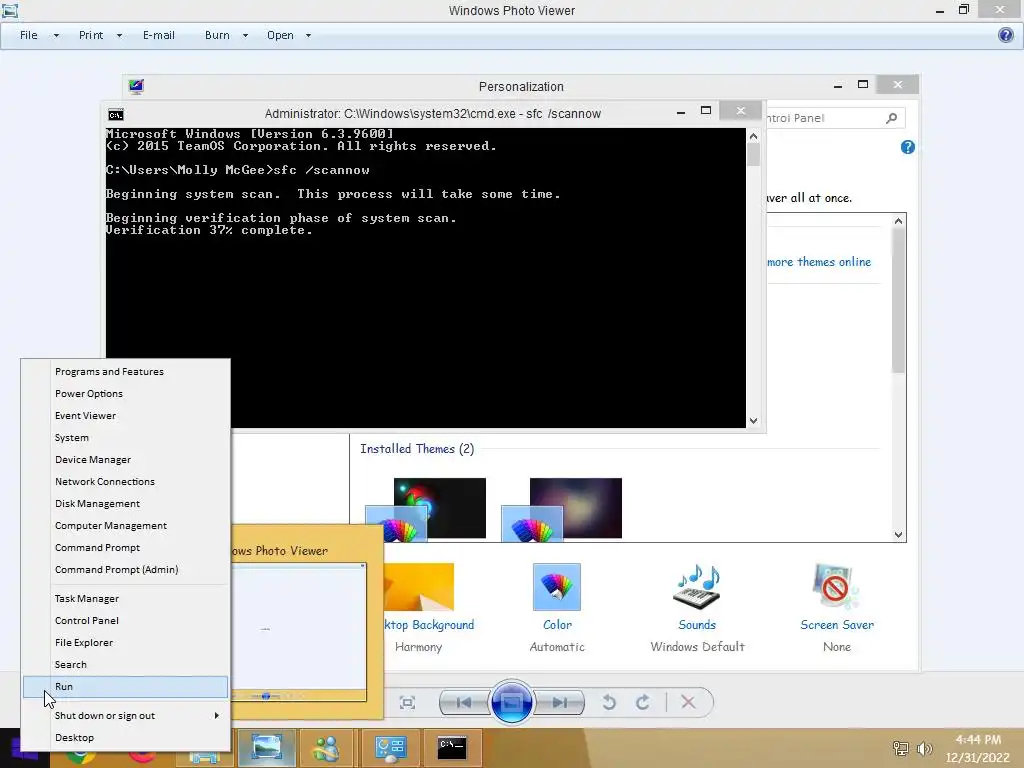Click the Run menu entry
This screenshot has height=768, width=1024.
point(125,687)
